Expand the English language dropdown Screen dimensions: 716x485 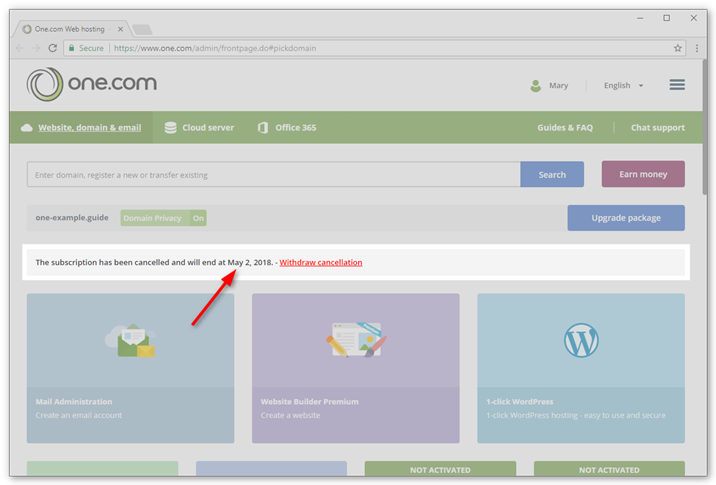click(x=623, y=85)
